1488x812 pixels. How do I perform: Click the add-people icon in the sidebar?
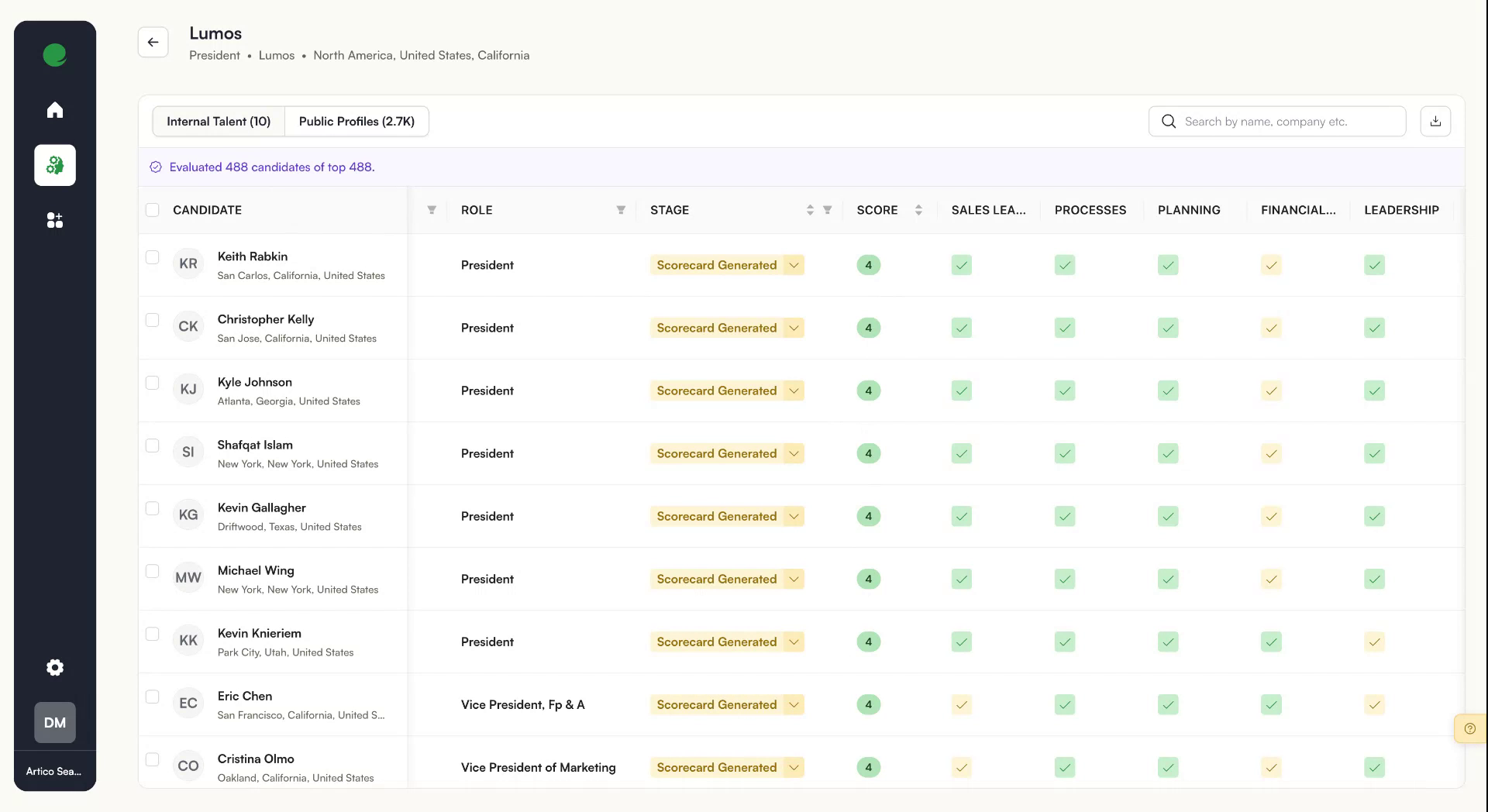(54, 220)
